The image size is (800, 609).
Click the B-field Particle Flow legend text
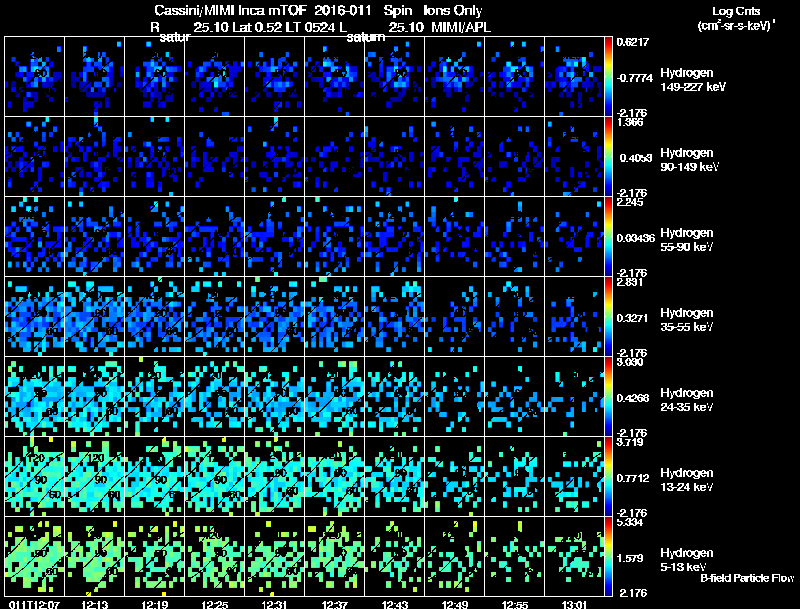point(747,579)
